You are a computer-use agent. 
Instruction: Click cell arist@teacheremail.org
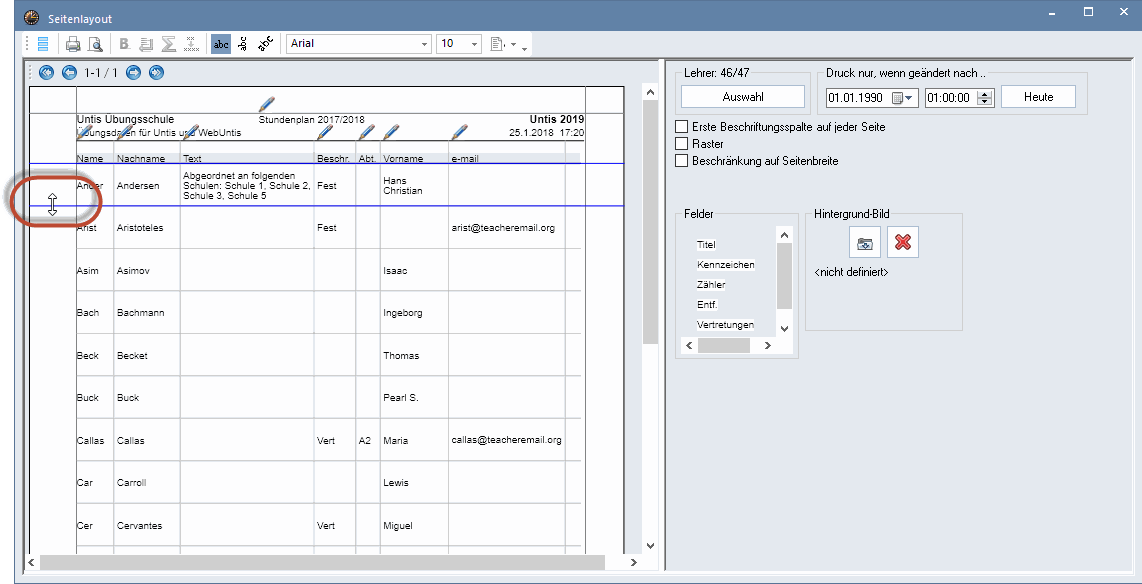[503, 228]
